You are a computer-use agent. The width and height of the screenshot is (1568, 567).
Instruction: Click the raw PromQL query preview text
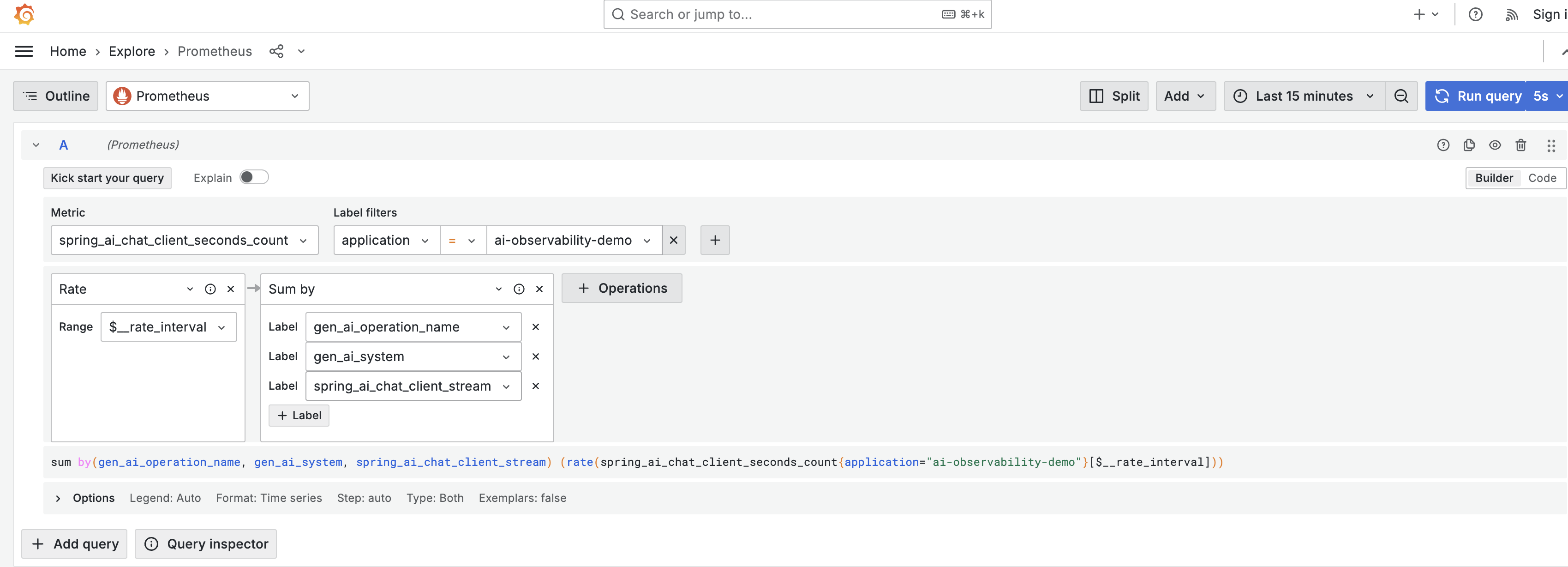tap(637, 462)
